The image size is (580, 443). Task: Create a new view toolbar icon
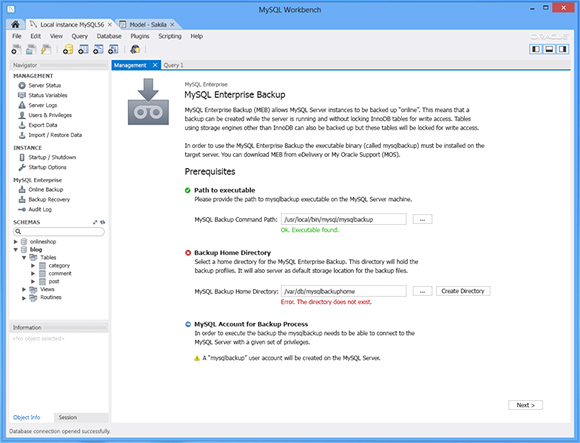(x=98, y=49)
